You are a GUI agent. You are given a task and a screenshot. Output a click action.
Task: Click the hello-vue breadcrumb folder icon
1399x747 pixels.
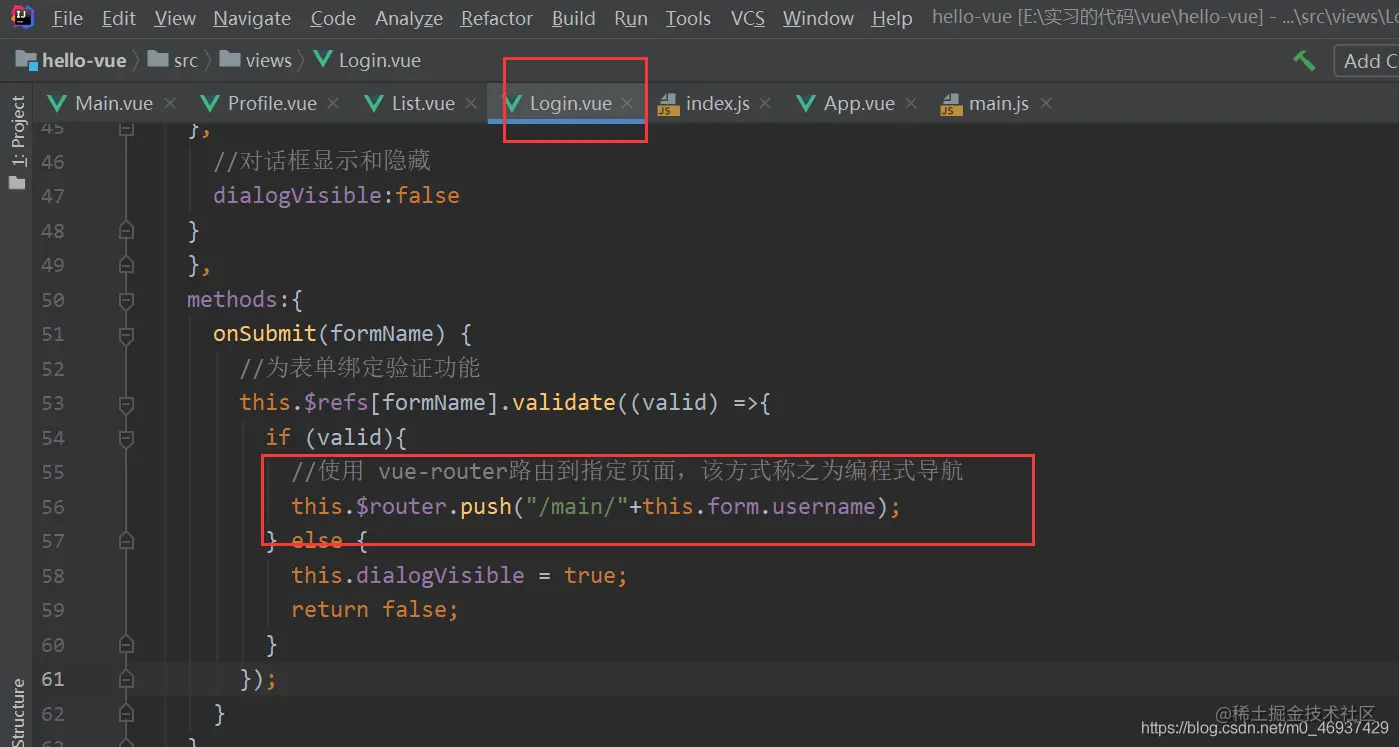[x=26, y=60]
